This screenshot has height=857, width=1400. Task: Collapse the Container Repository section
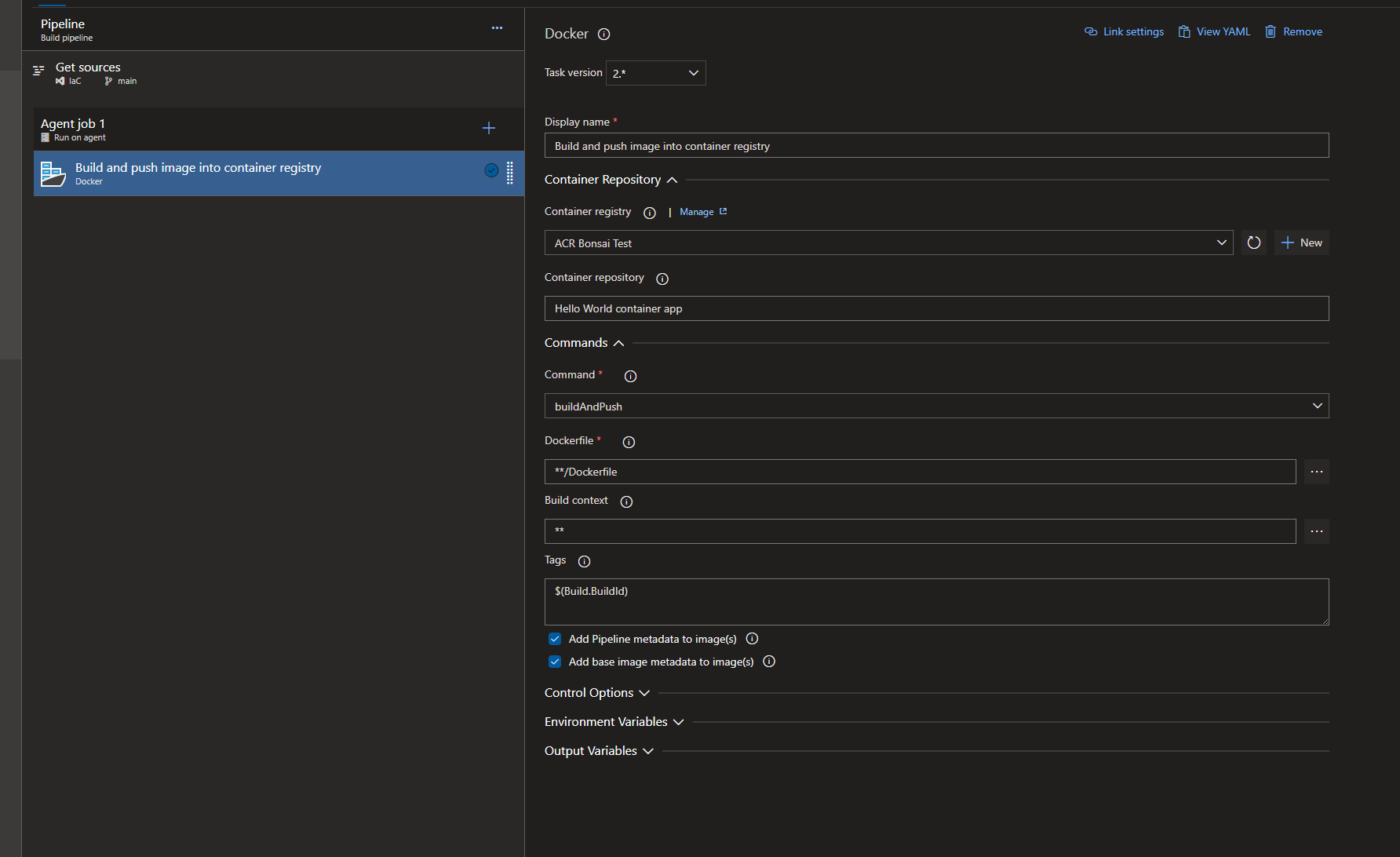point(611,180)
